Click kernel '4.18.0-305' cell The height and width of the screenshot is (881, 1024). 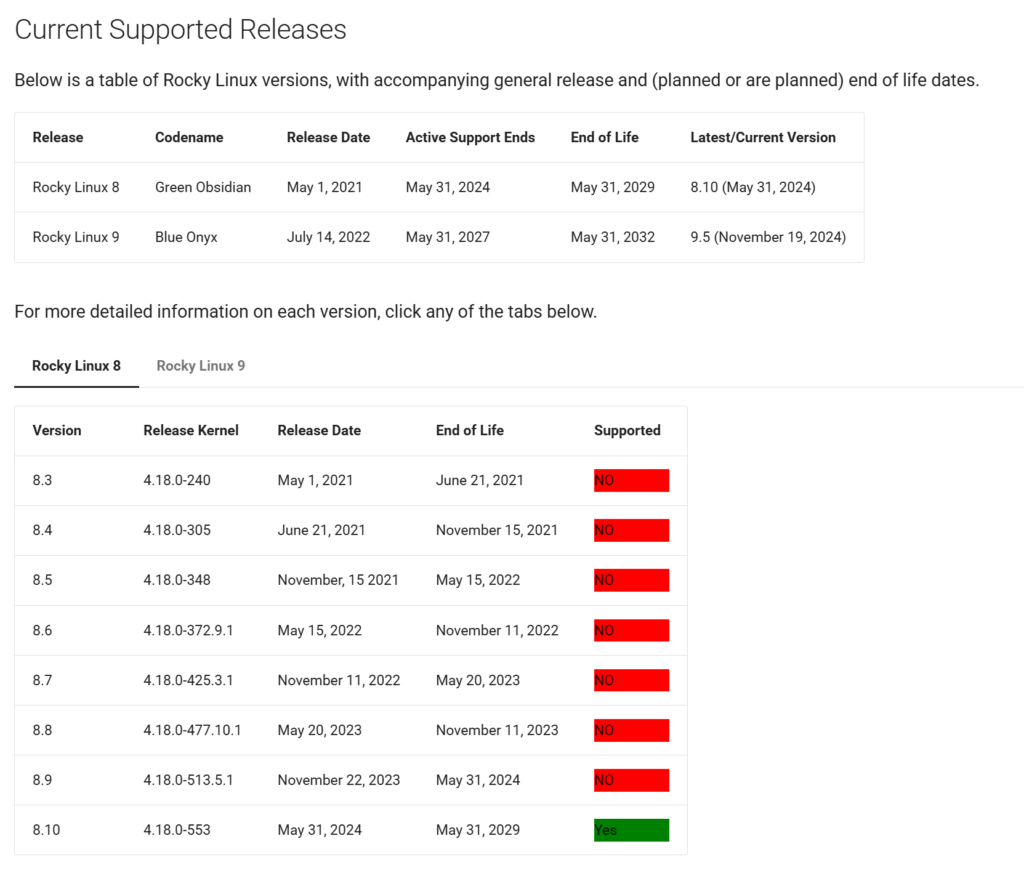pyautogui.click(x=177, y=530)
